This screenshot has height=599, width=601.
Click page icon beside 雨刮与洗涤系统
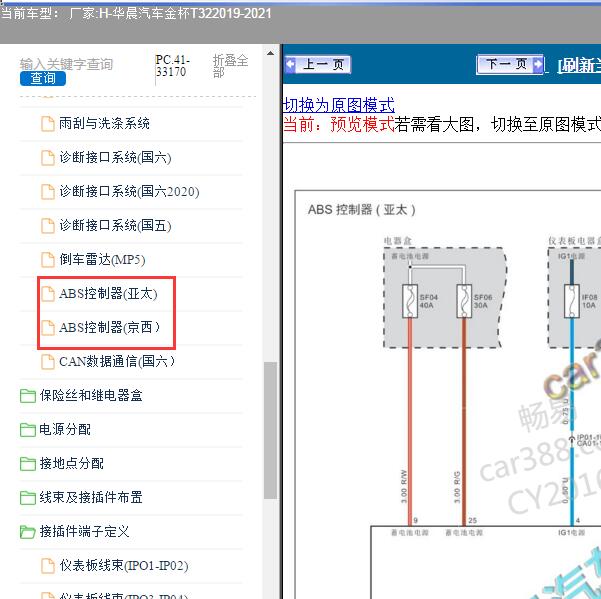(48, 124)
